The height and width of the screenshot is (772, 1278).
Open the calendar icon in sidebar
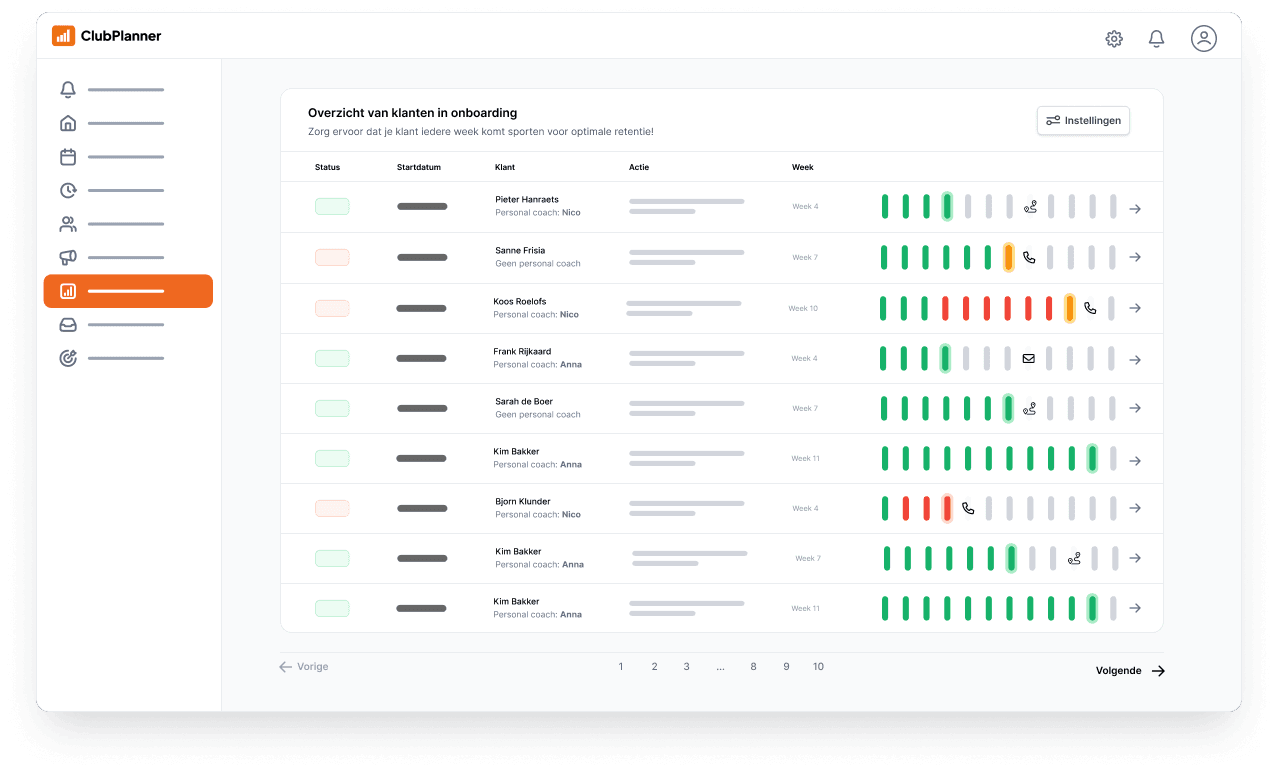point(68,157)
